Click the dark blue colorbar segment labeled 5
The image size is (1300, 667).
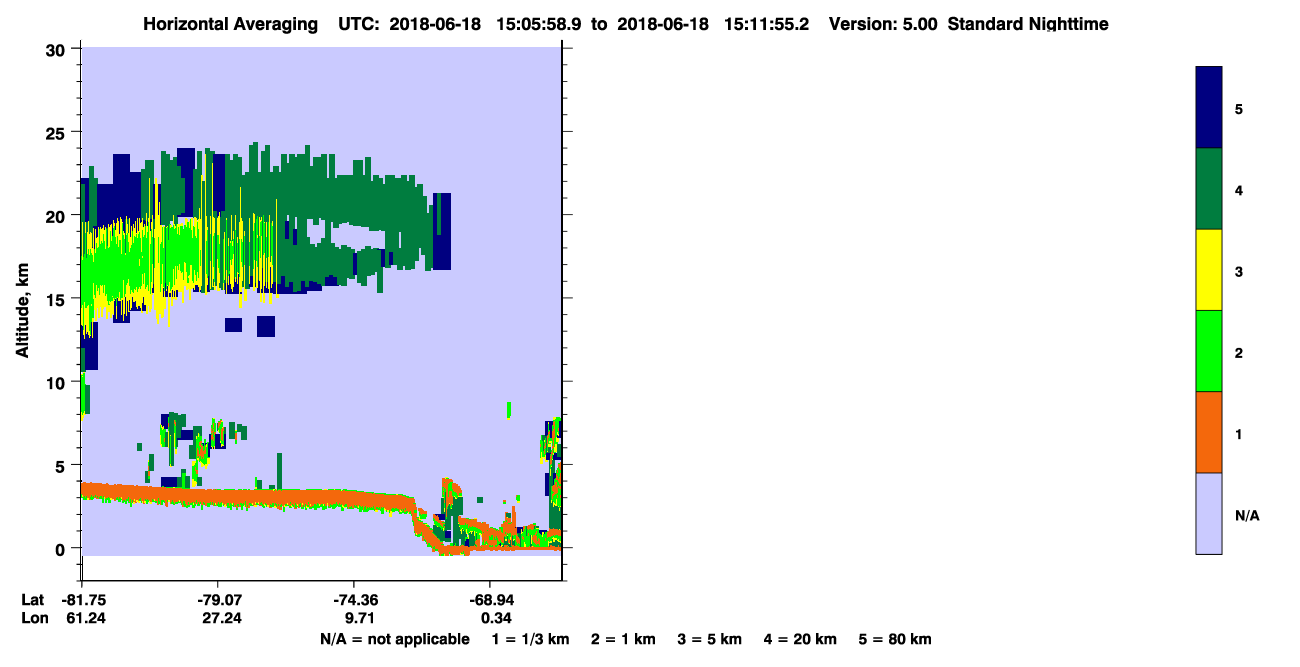pyautogui.click(x=1209, y=108)
